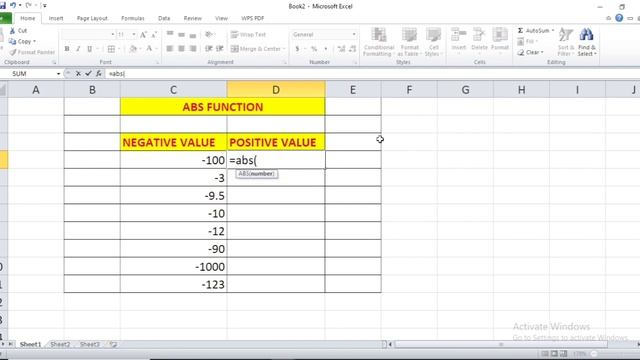Click the Increase Indent icon
Screen dimensions: 640x360
(220, 49)
